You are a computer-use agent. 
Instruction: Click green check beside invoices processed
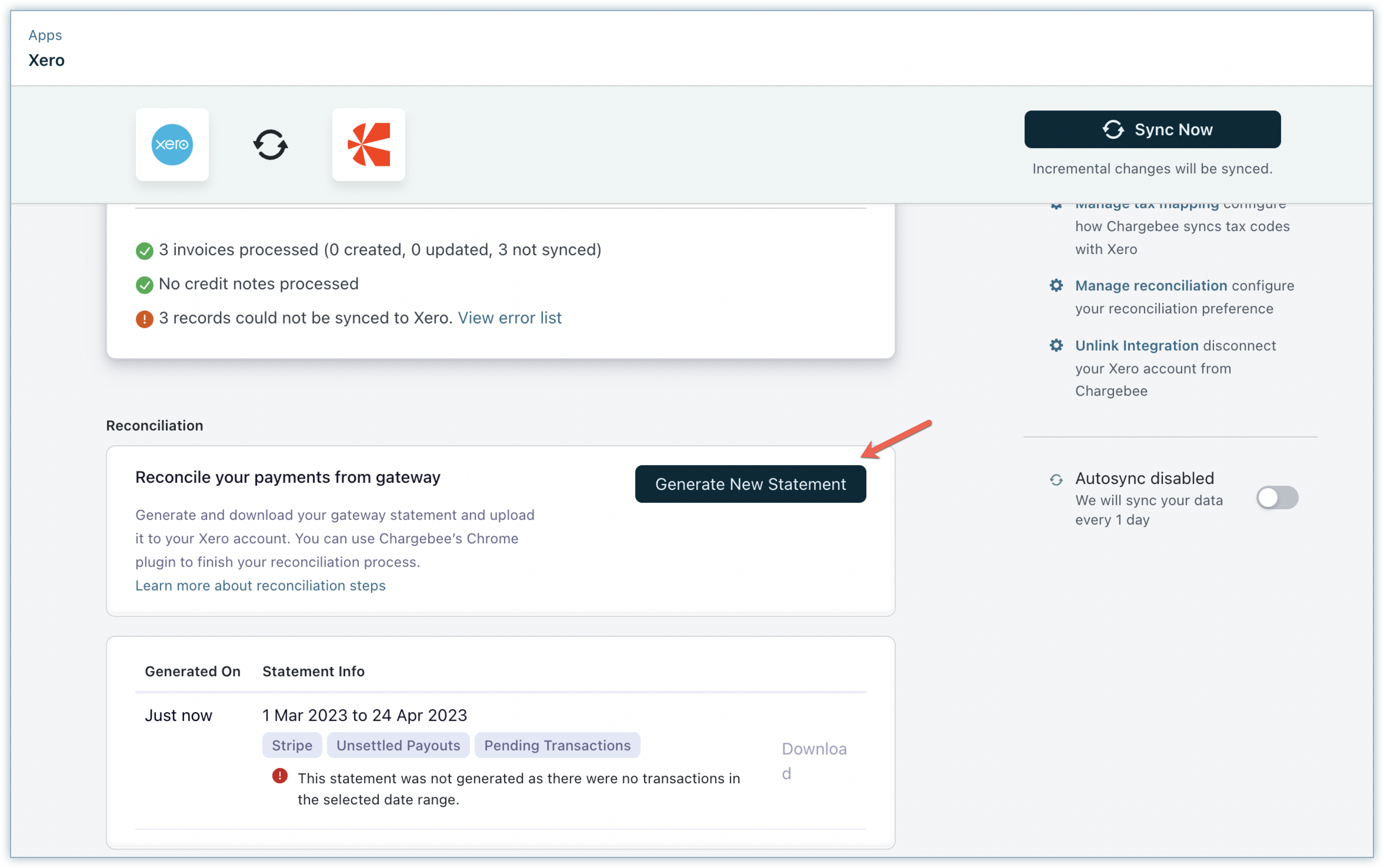[144, 251]
